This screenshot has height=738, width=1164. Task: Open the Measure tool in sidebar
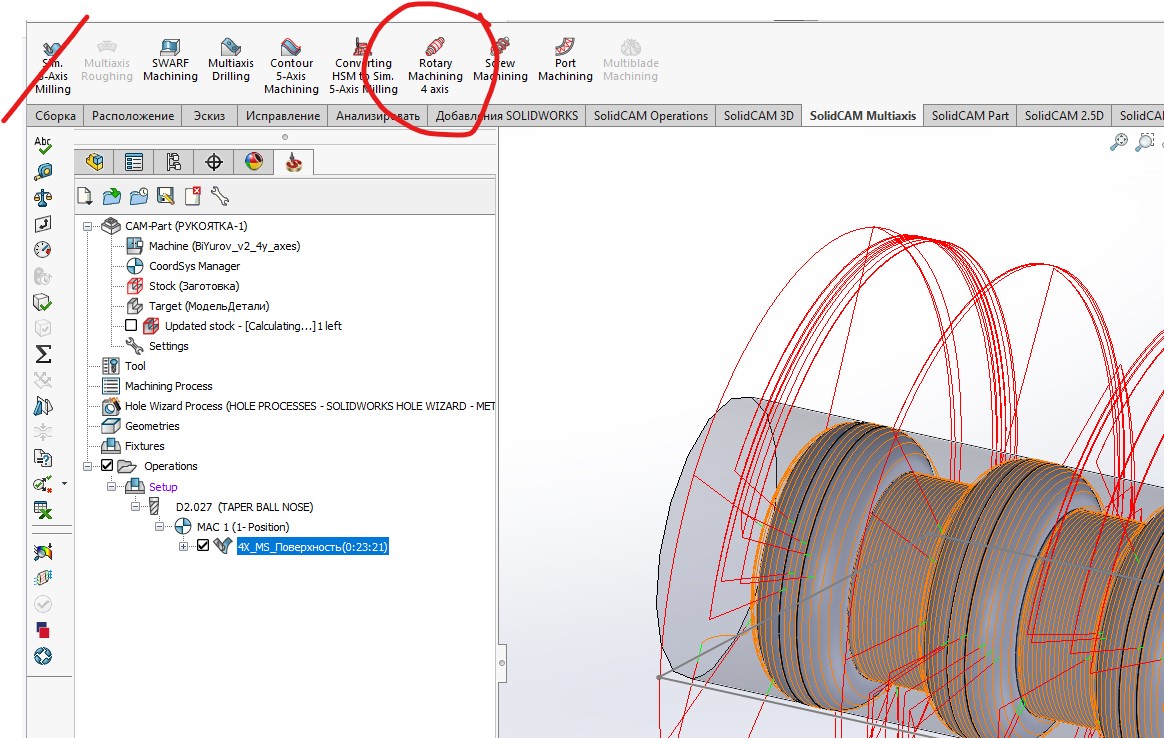tap(43, 172)
